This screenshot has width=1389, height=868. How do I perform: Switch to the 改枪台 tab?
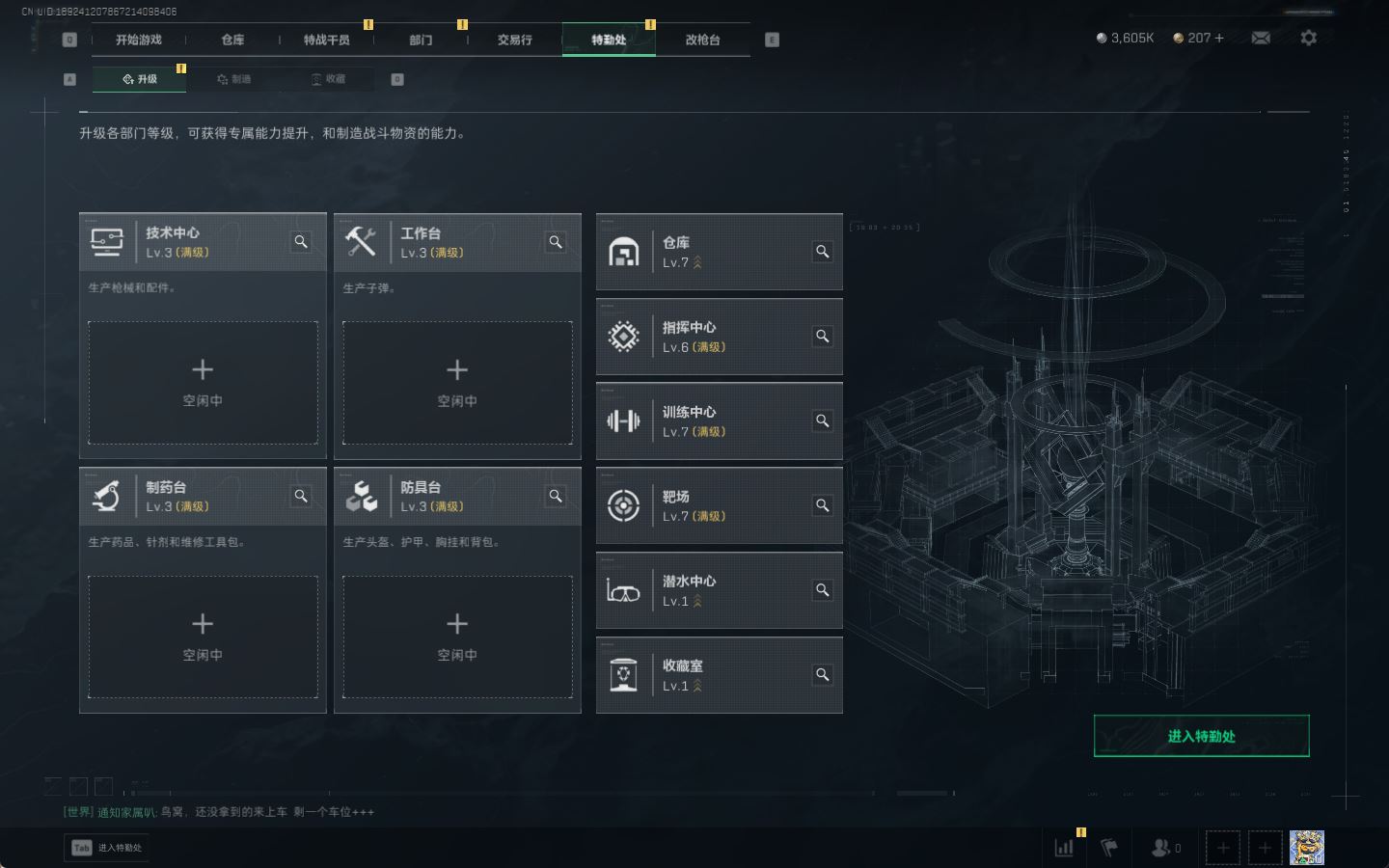point(702,40)
